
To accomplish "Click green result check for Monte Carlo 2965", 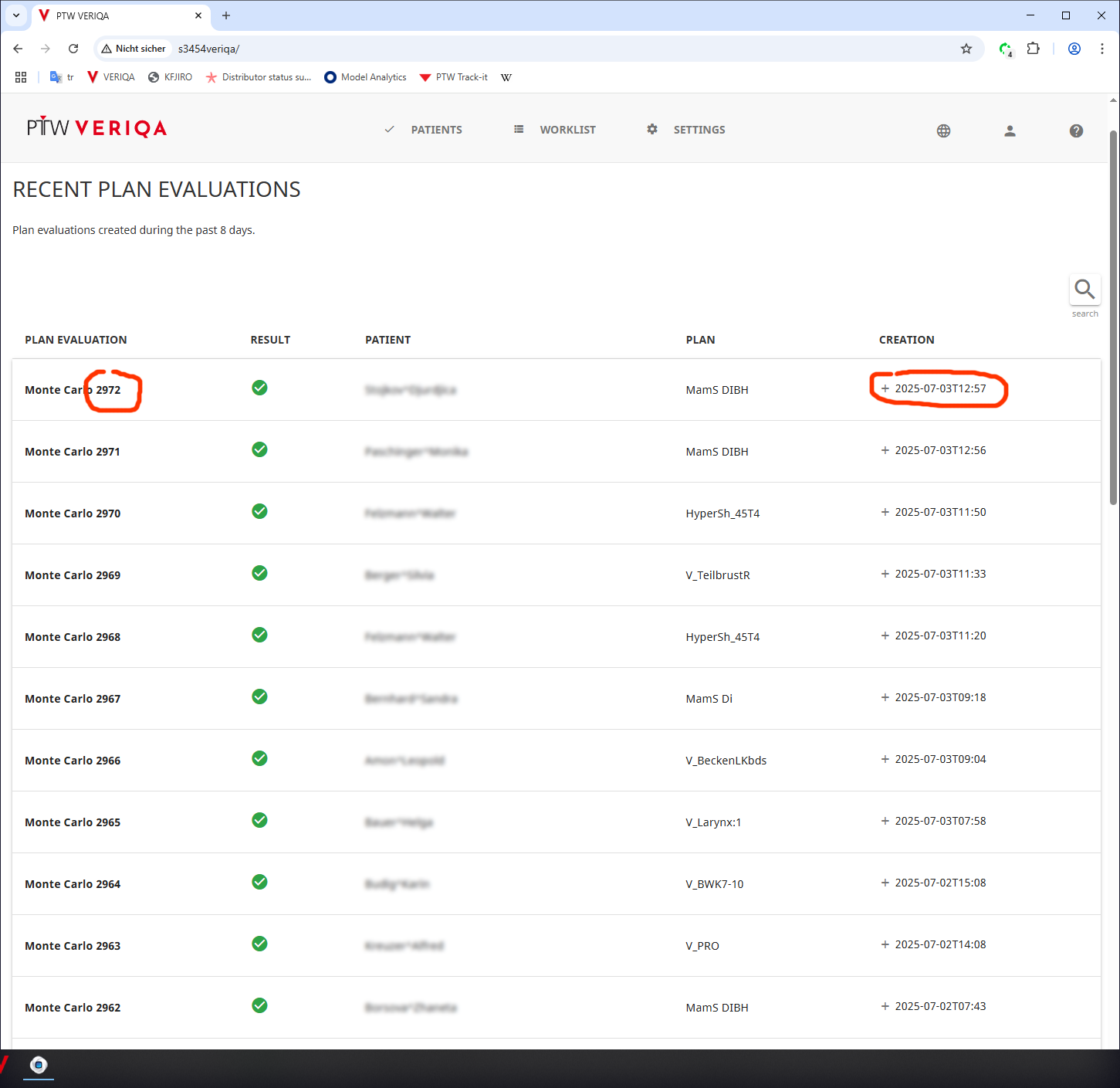I will pos(259,820).
